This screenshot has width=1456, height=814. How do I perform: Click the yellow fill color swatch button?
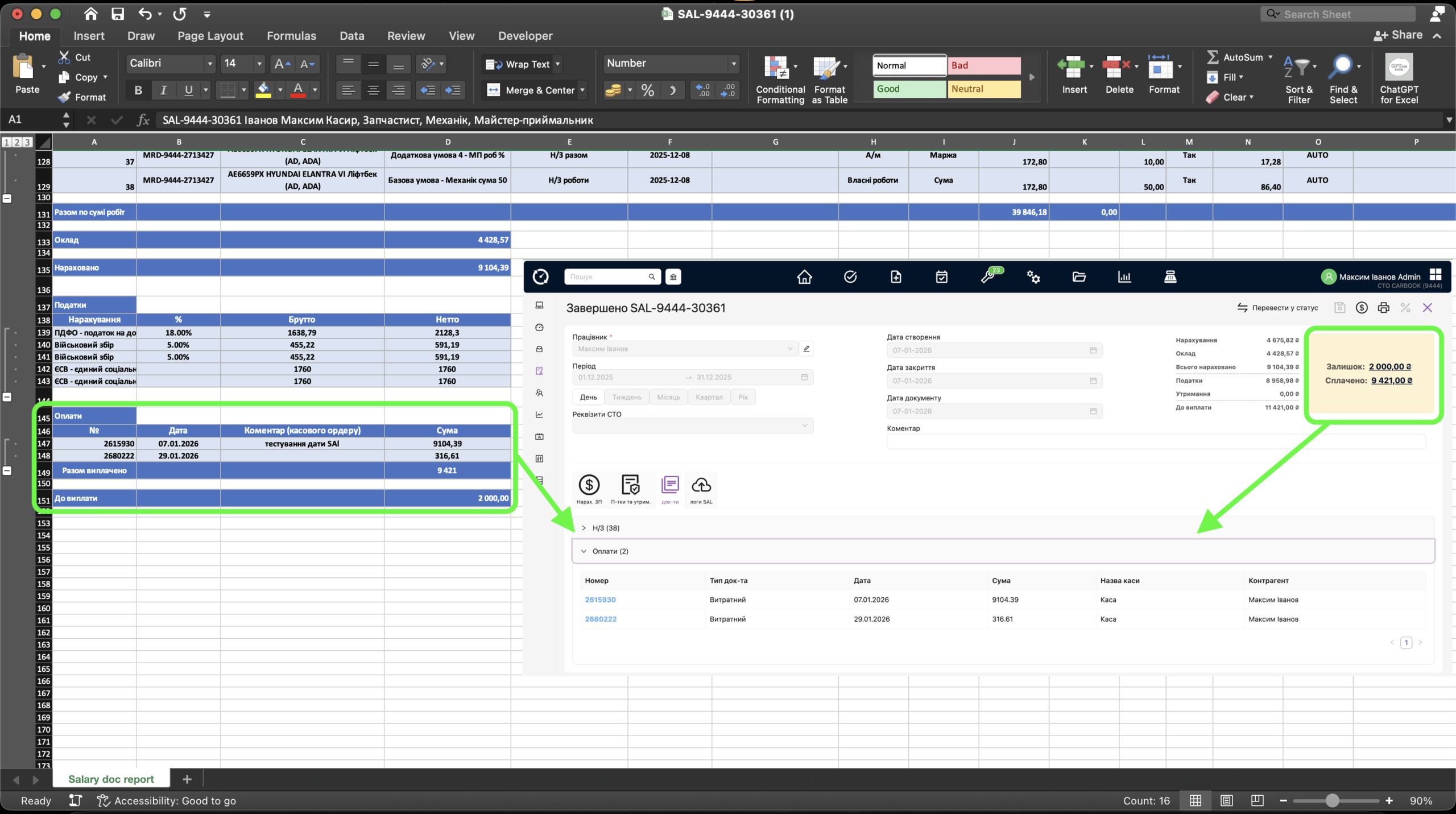263,90
